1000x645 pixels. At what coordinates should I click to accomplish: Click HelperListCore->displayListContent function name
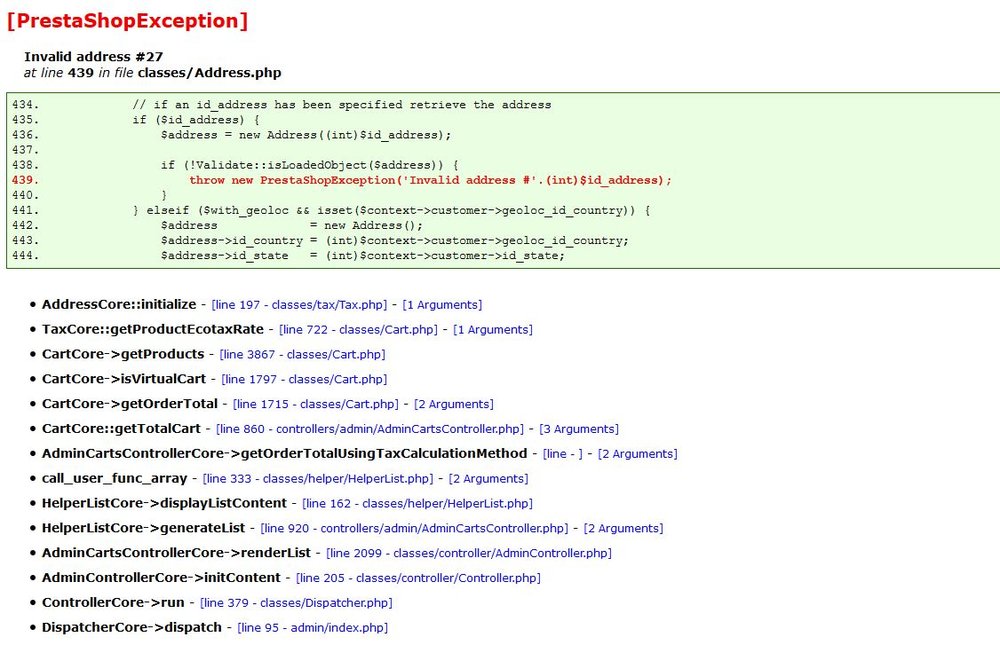point(165,504)
